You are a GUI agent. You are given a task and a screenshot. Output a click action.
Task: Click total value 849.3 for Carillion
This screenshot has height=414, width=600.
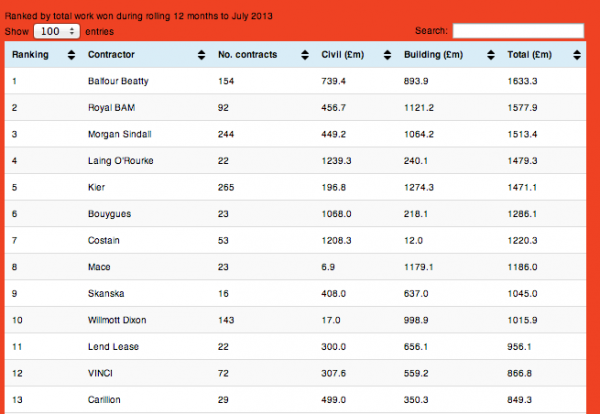click(519, 399)
